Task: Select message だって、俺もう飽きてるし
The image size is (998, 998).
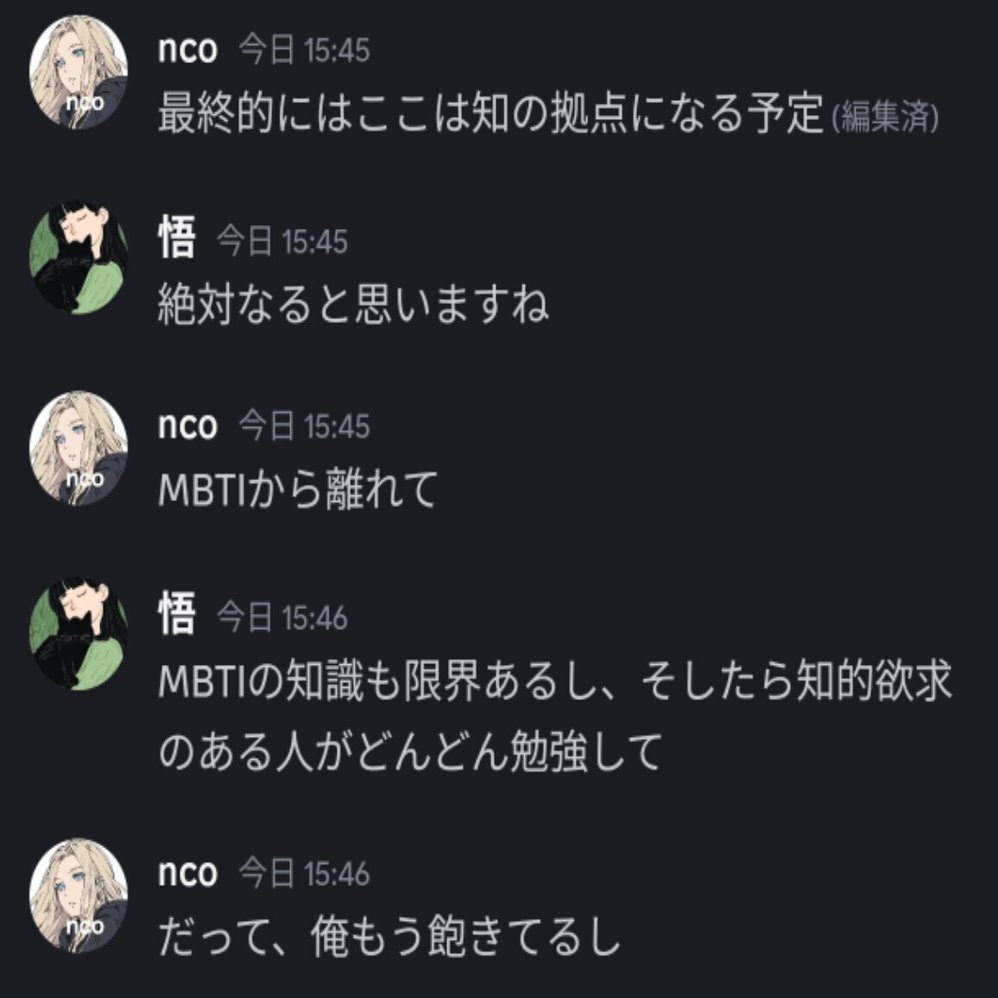Action: coord(389,936)
